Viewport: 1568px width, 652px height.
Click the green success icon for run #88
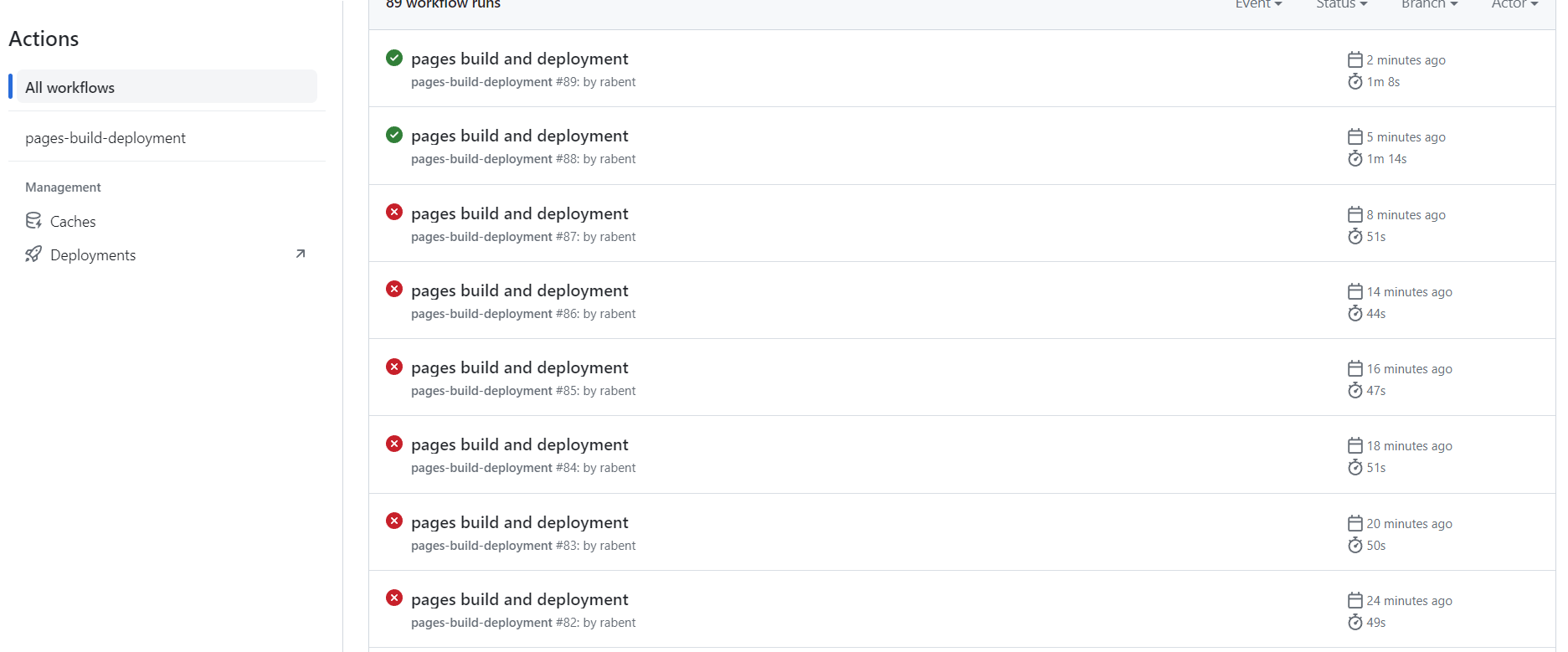[x=394, y=135]
